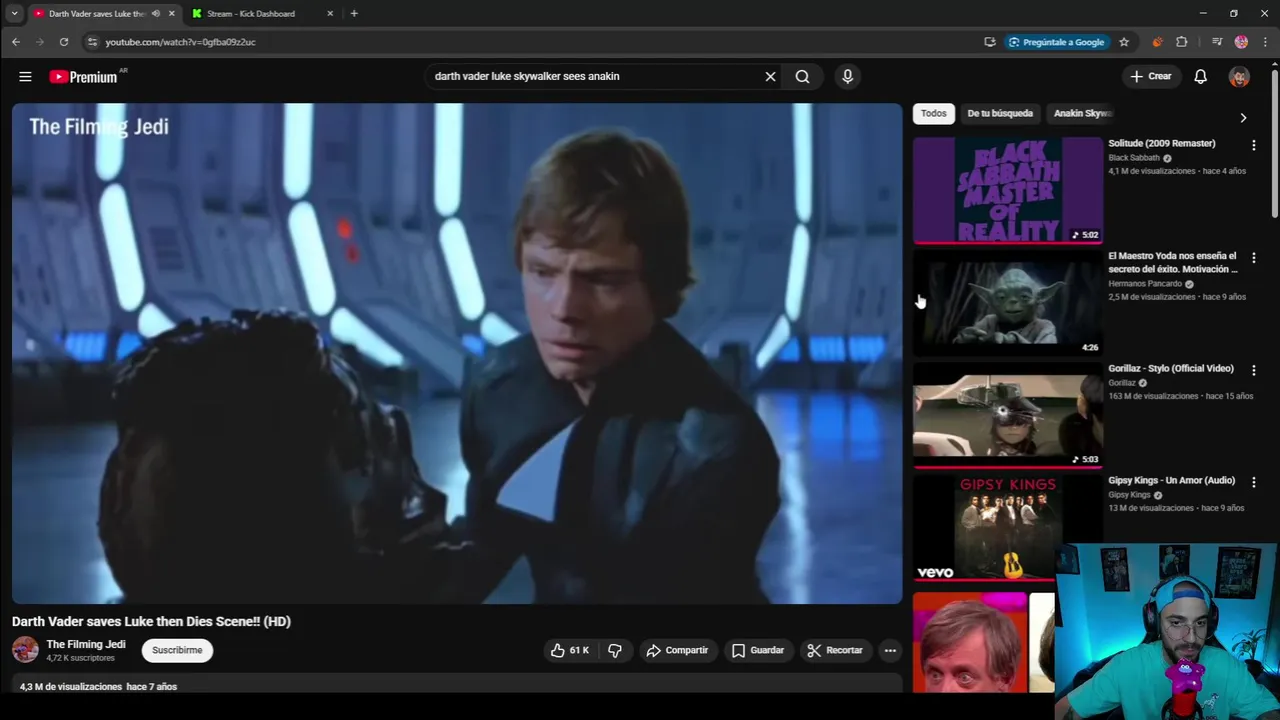The width and height of the screenshot is (1280, 720).
Task: Open Gorillaz Stylo video thumbnail
Action: tap(1008, 415)
